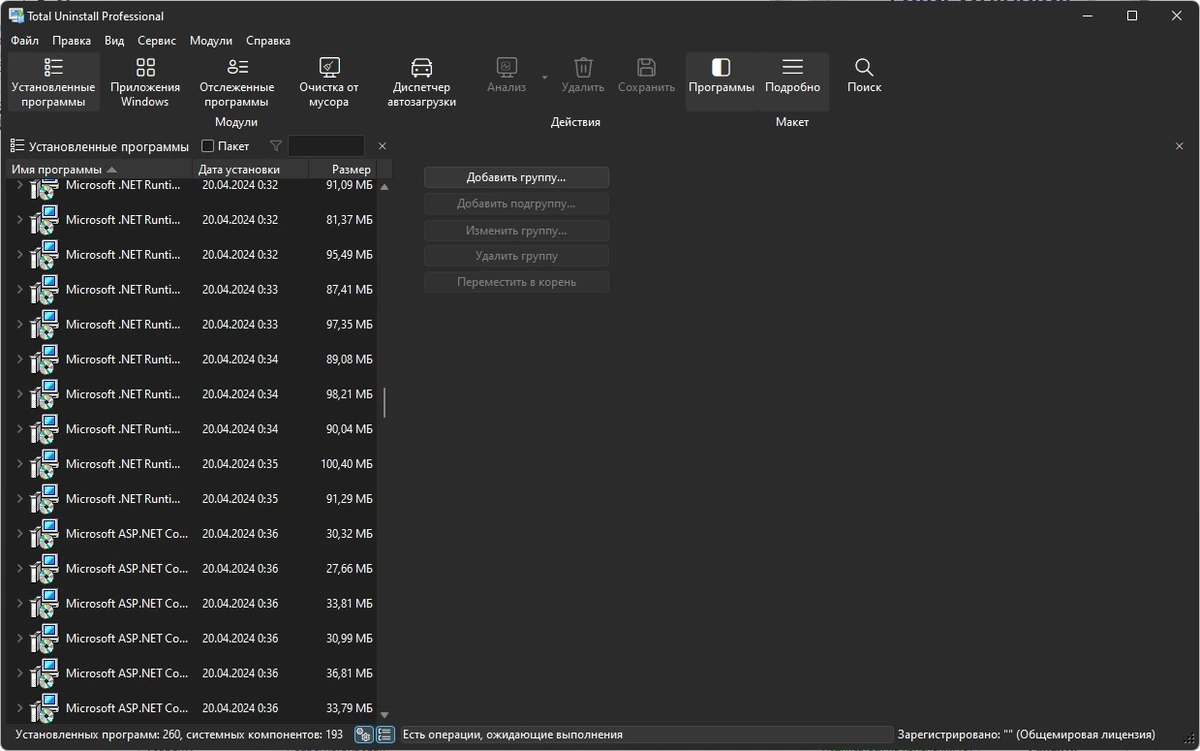Click the list icon beside 'Установленные программы'
1200x751 pixels.
coord(17,146)
